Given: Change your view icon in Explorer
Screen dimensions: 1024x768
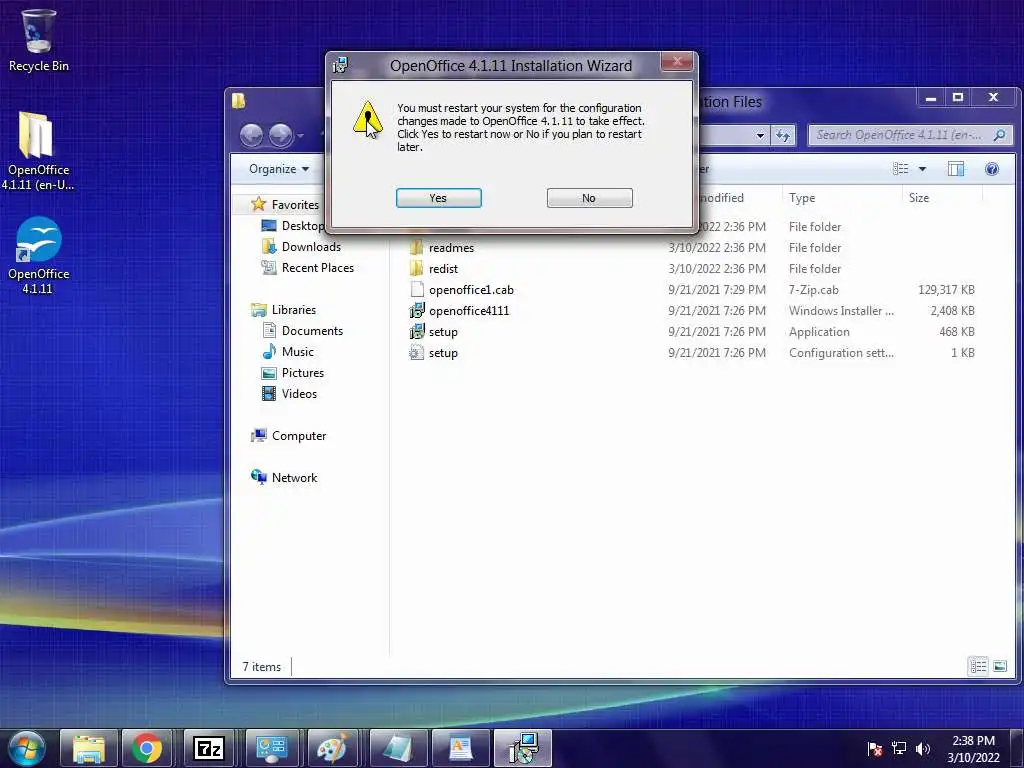Looking at the screenshot, I should (x=901, y=168).
